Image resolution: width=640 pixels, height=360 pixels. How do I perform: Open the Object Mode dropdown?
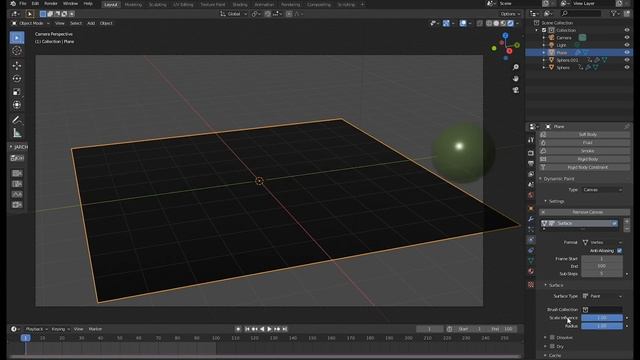point(31,23)
